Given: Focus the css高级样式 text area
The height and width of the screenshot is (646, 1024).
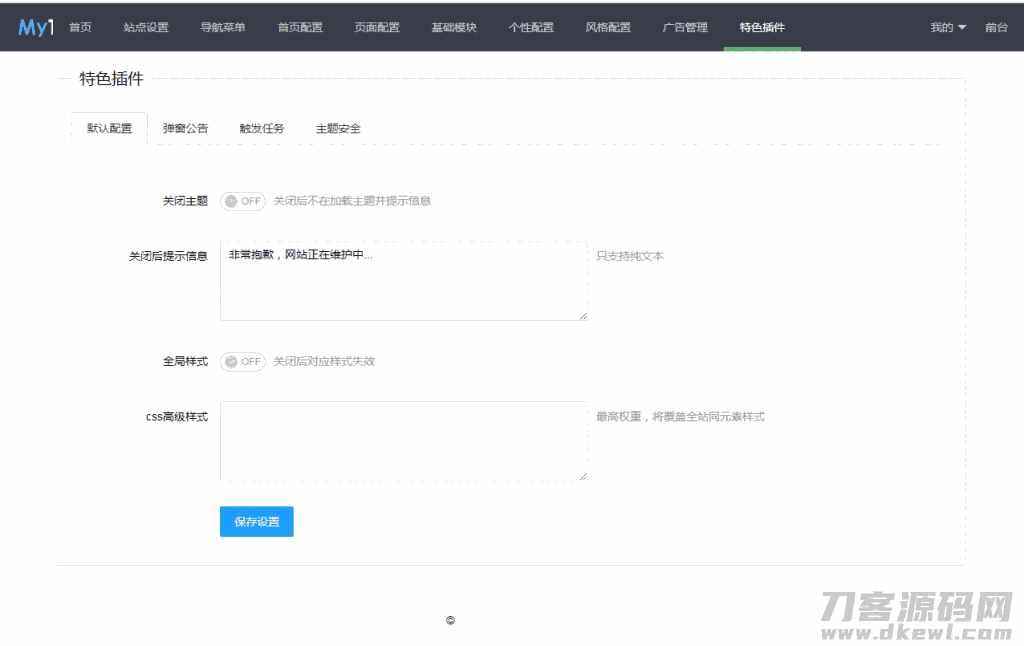Looking at the screenshot, I should click(403, 441).
